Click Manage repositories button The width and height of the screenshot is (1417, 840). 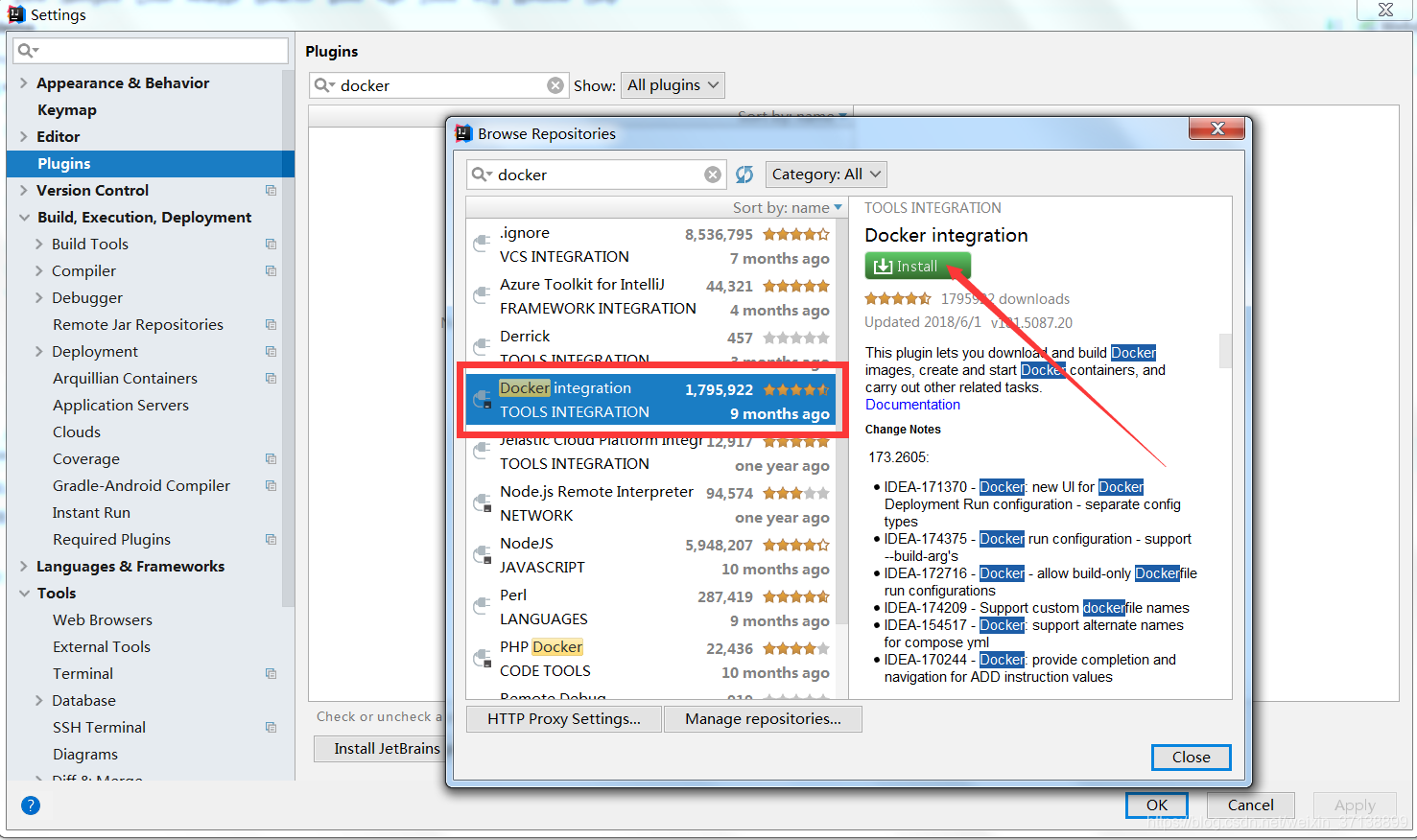click(763, 719)
